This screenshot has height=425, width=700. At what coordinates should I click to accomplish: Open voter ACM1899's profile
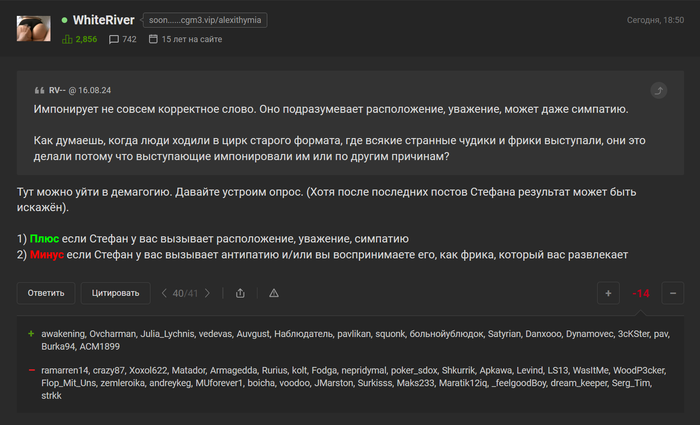click(100, 346)
